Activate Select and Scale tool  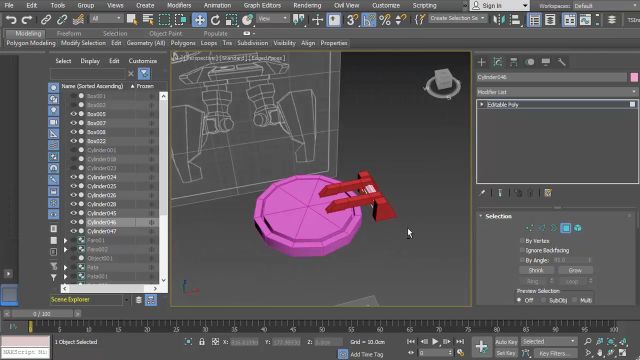point(231,20)
